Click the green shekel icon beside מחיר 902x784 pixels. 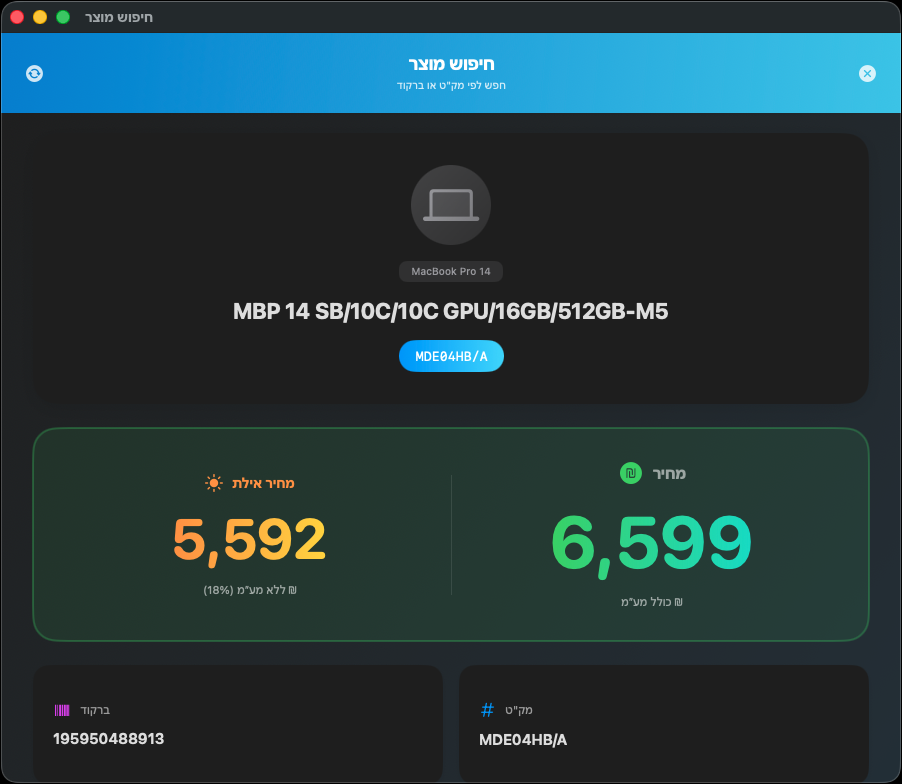[630, 473]
